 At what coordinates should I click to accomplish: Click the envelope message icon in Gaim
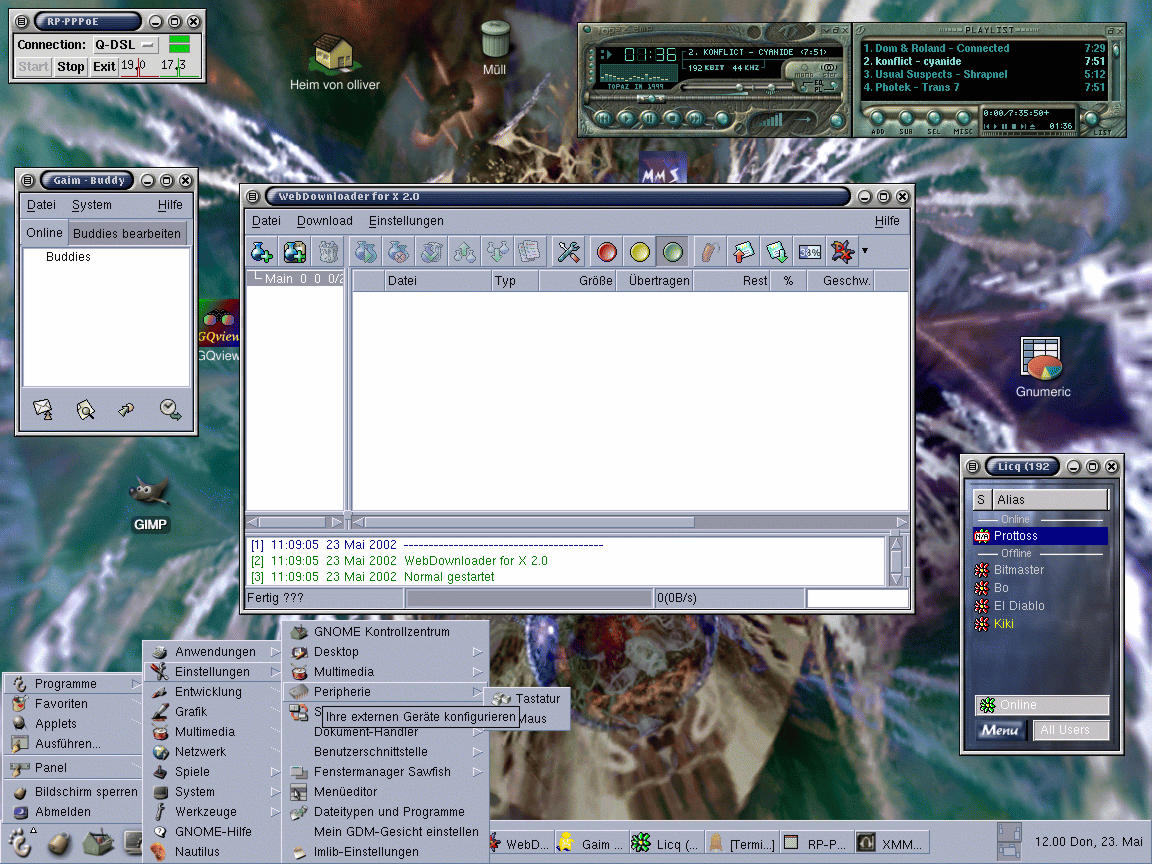pos(43,409)
